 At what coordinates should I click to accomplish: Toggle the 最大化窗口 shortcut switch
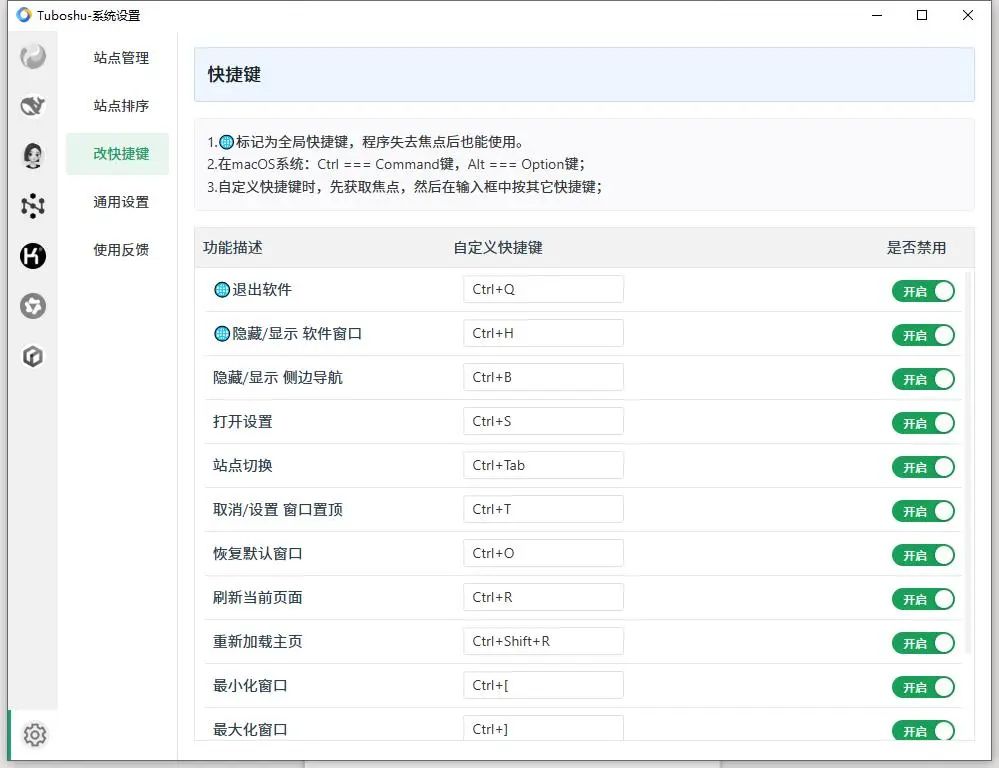923,730
